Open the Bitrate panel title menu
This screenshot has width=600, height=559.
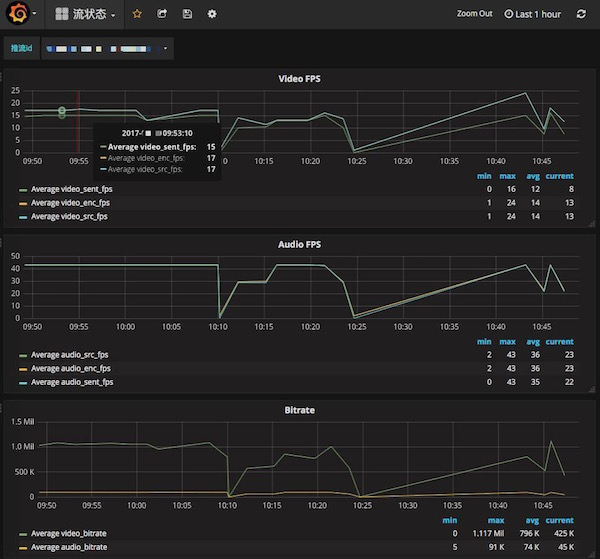[x=300, y=410]
